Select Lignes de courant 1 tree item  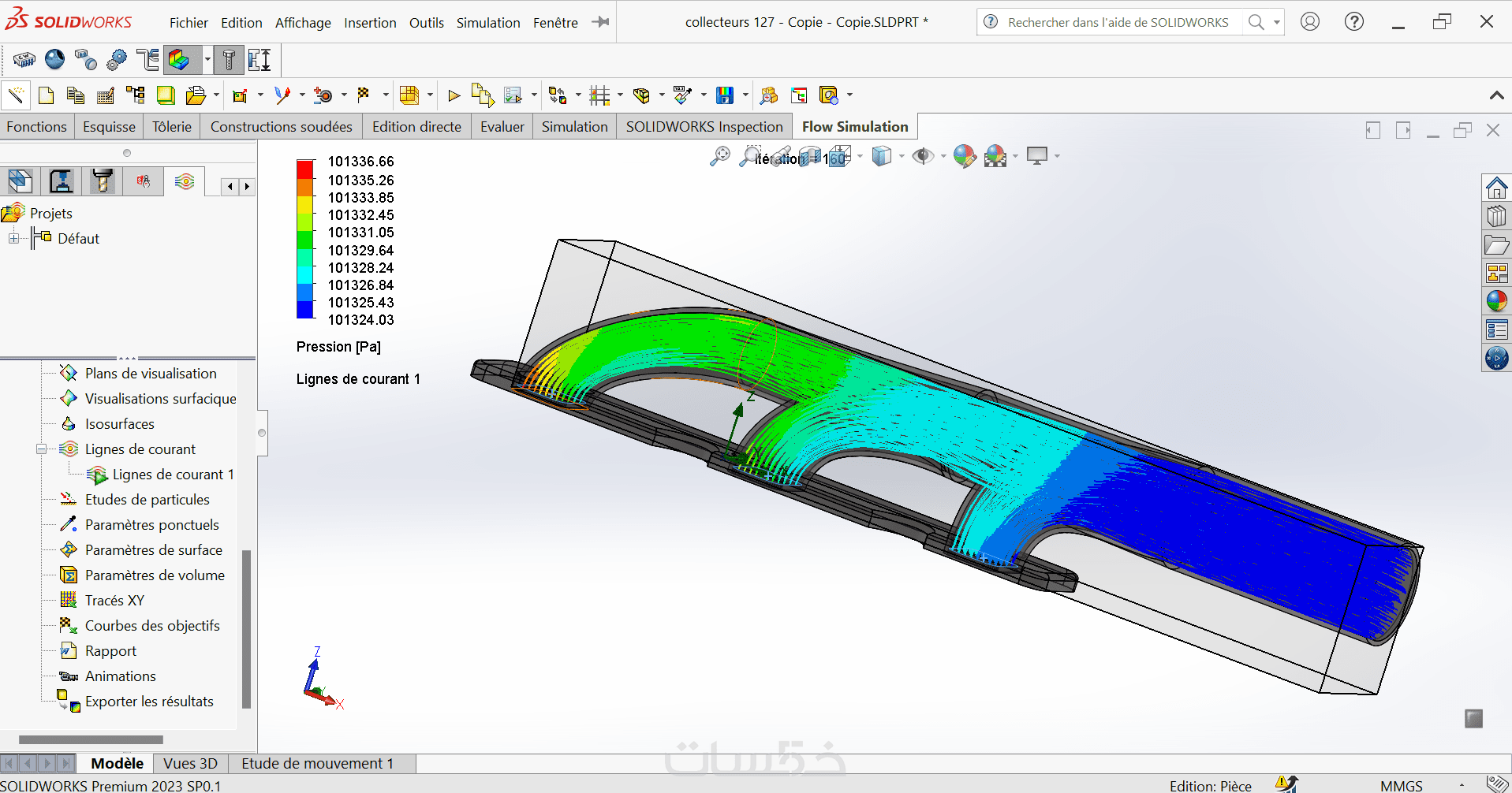tap(173, 475)
